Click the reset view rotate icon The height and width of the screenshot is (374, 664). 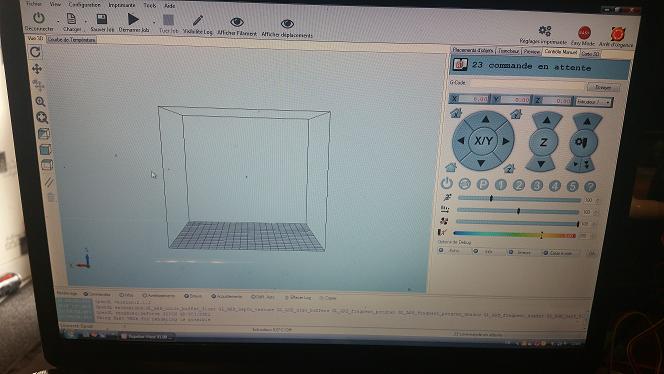click(35, 52)
